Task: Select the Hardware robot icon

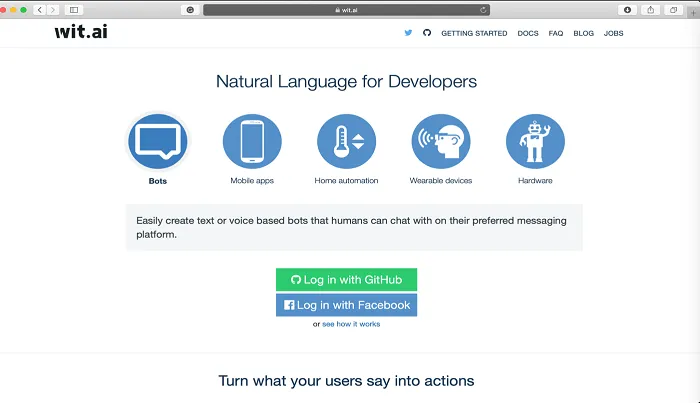Action: (x=535, y=141)
